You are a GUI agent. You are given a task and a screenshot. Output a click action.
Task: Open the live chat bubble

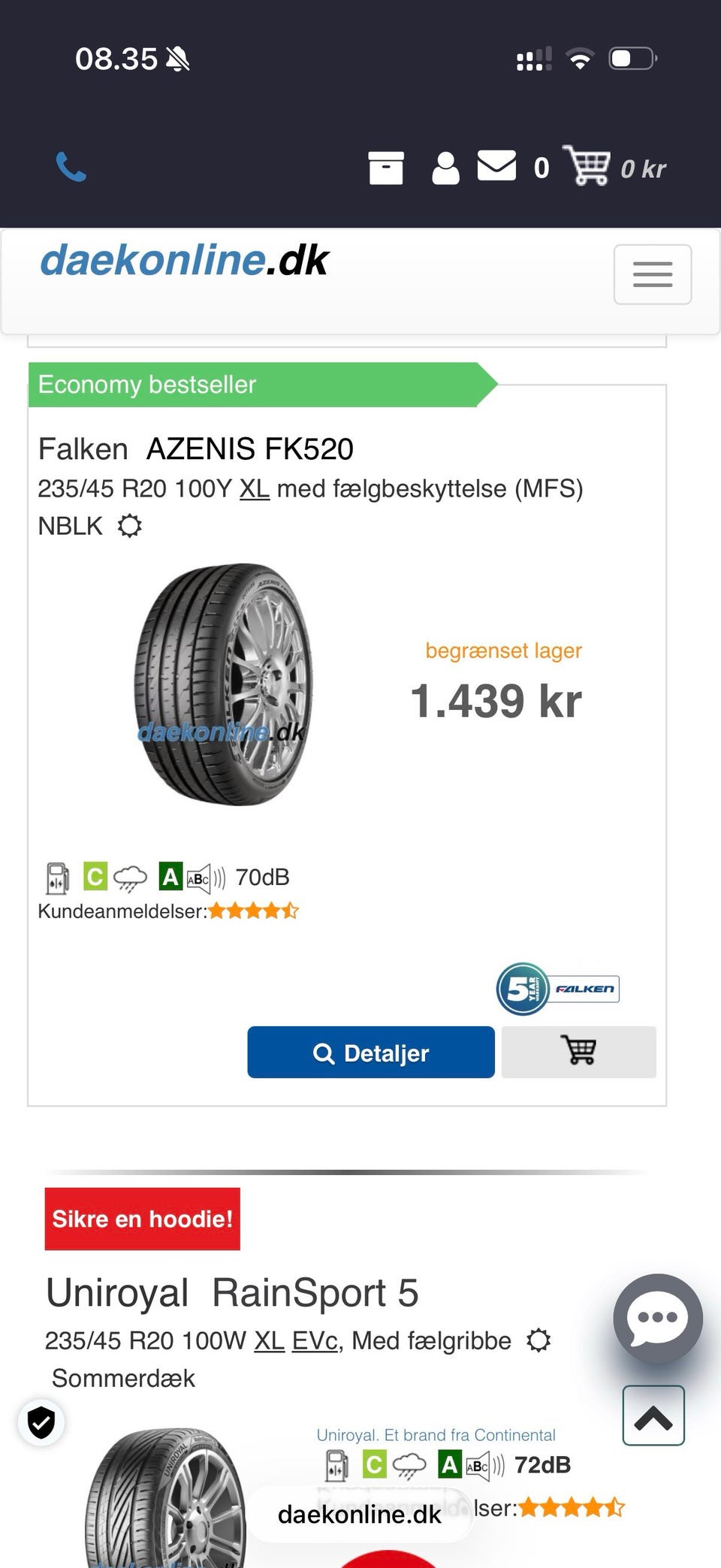coord(657,1318)
